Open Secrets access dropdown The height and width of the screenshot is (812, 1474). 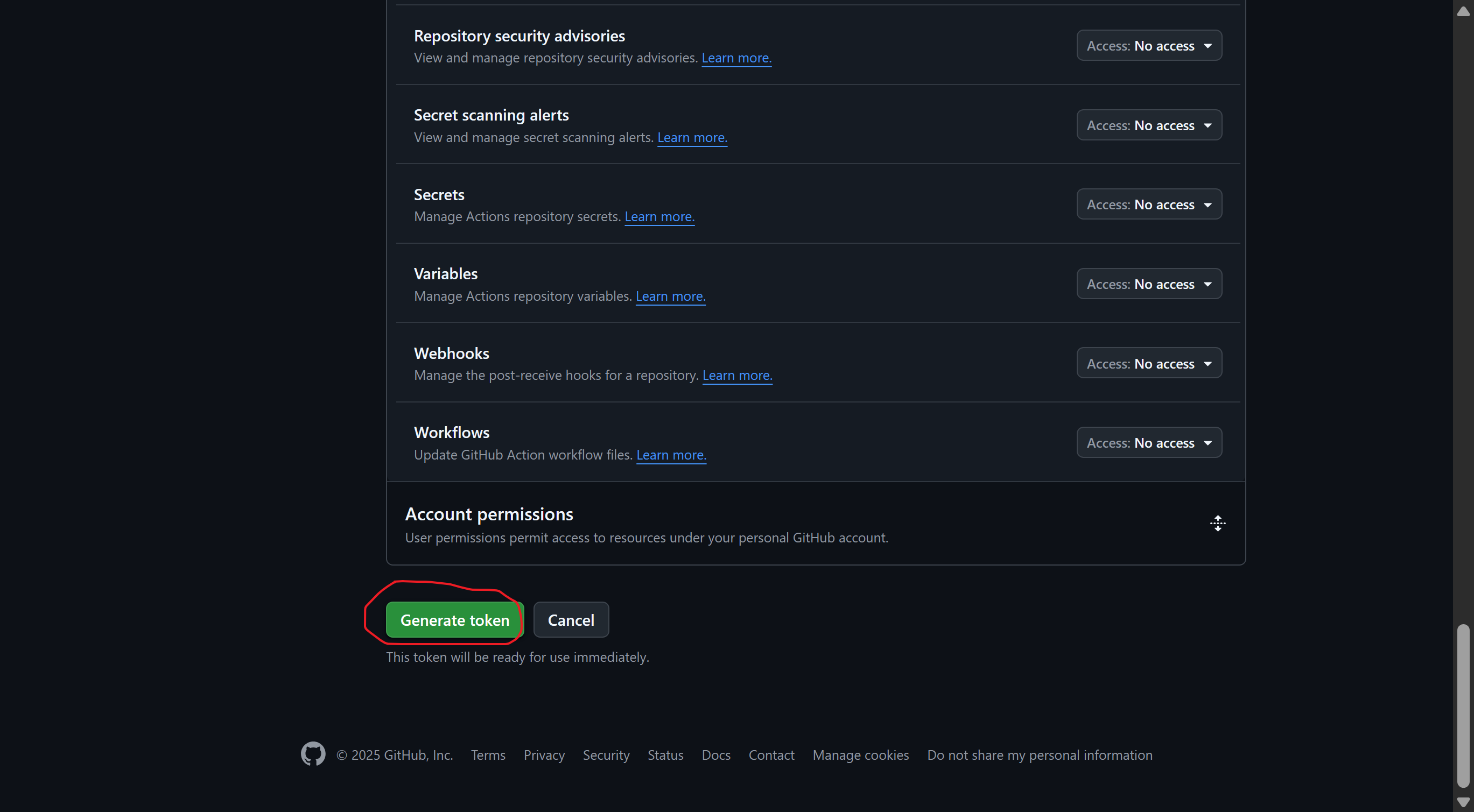(1149, 204)
